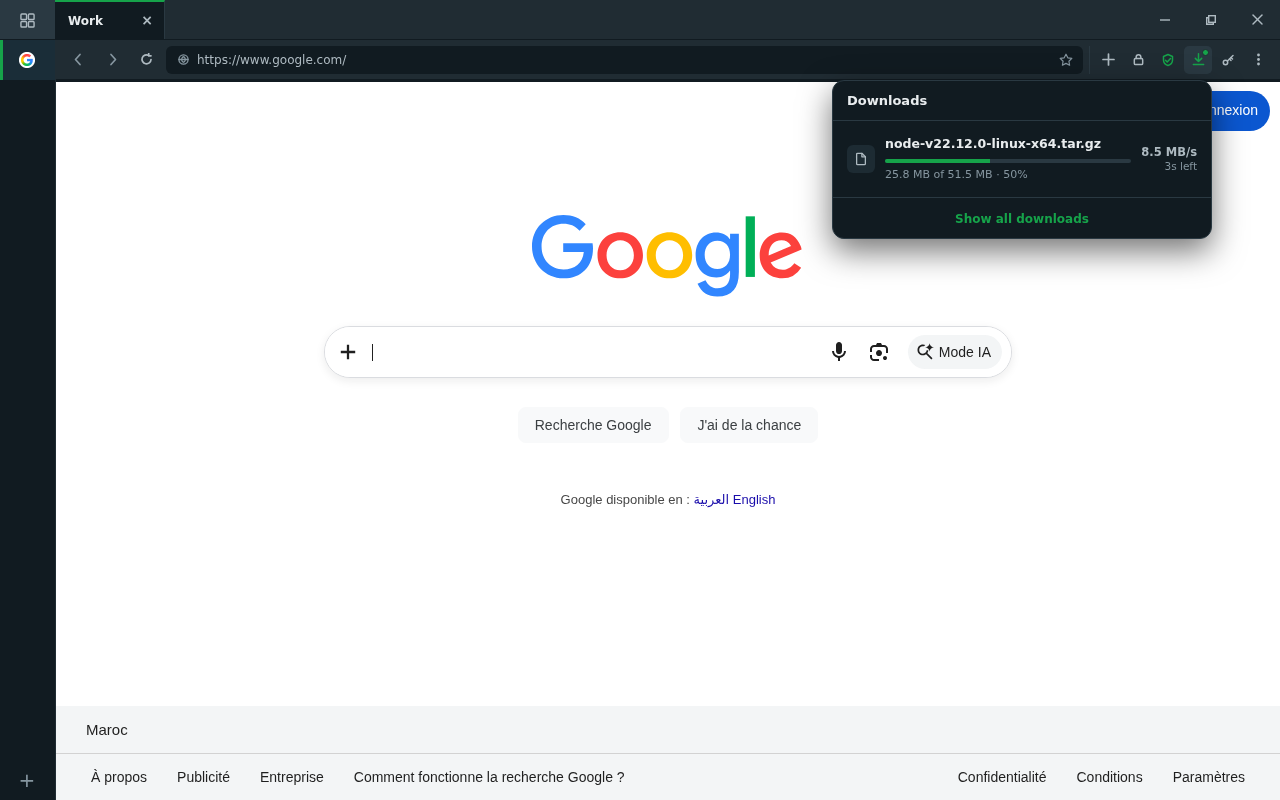The height and width of the screenshot is (800, 1280).
Task: Focus the Google search input field
Action: pos(595,352)
